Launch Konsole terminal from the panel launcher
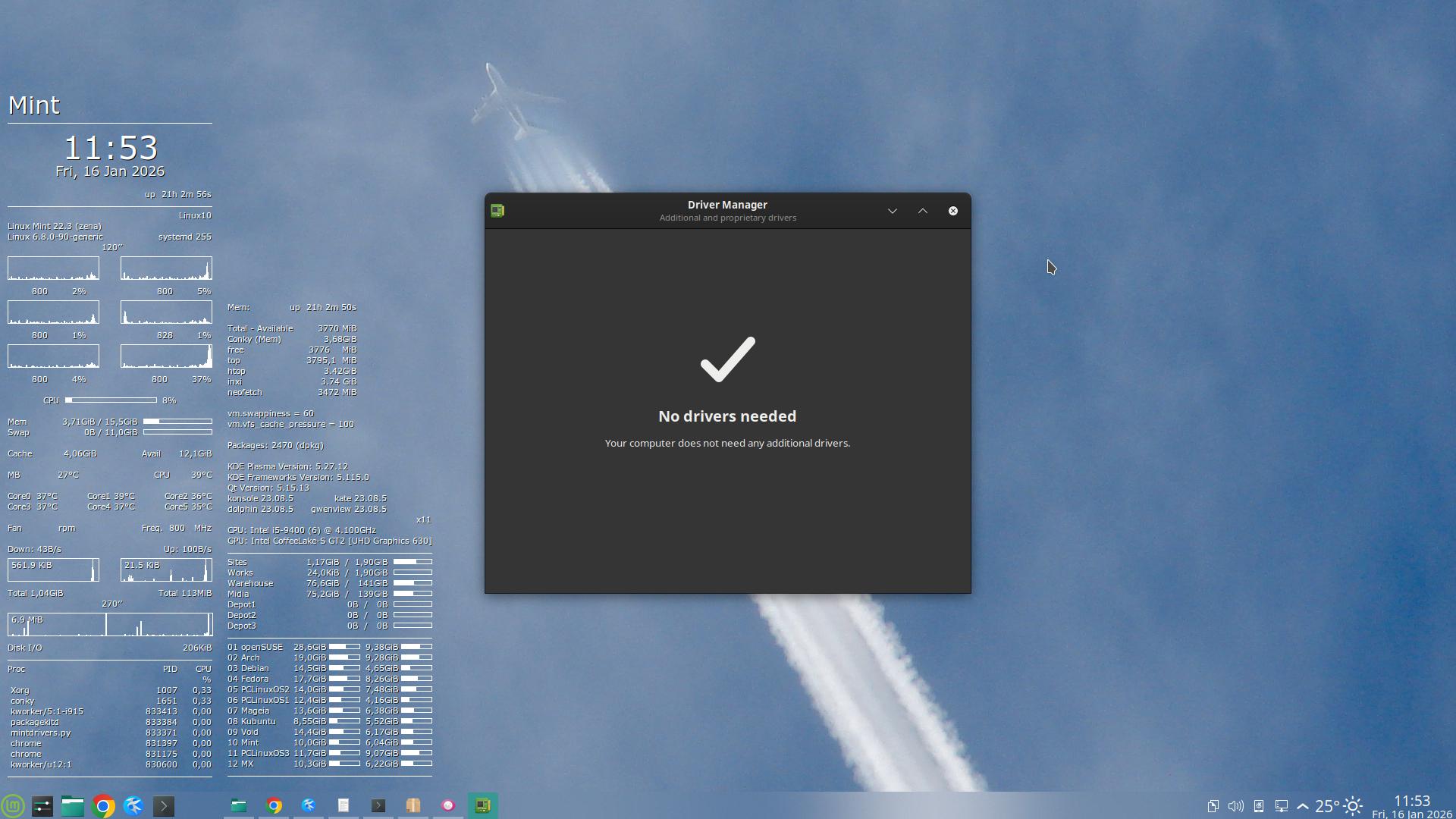Viewport: 1456px width, 819px height. pos(164,805)
